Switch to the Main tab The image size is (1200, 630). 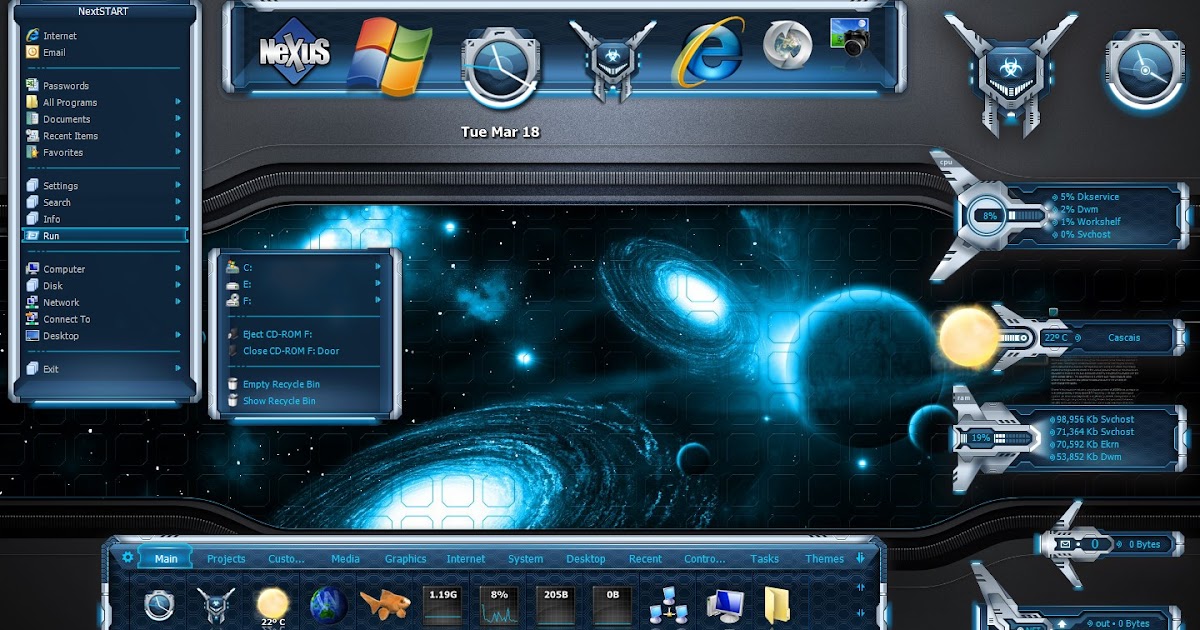pyautogui.click(x=166, y=559)
